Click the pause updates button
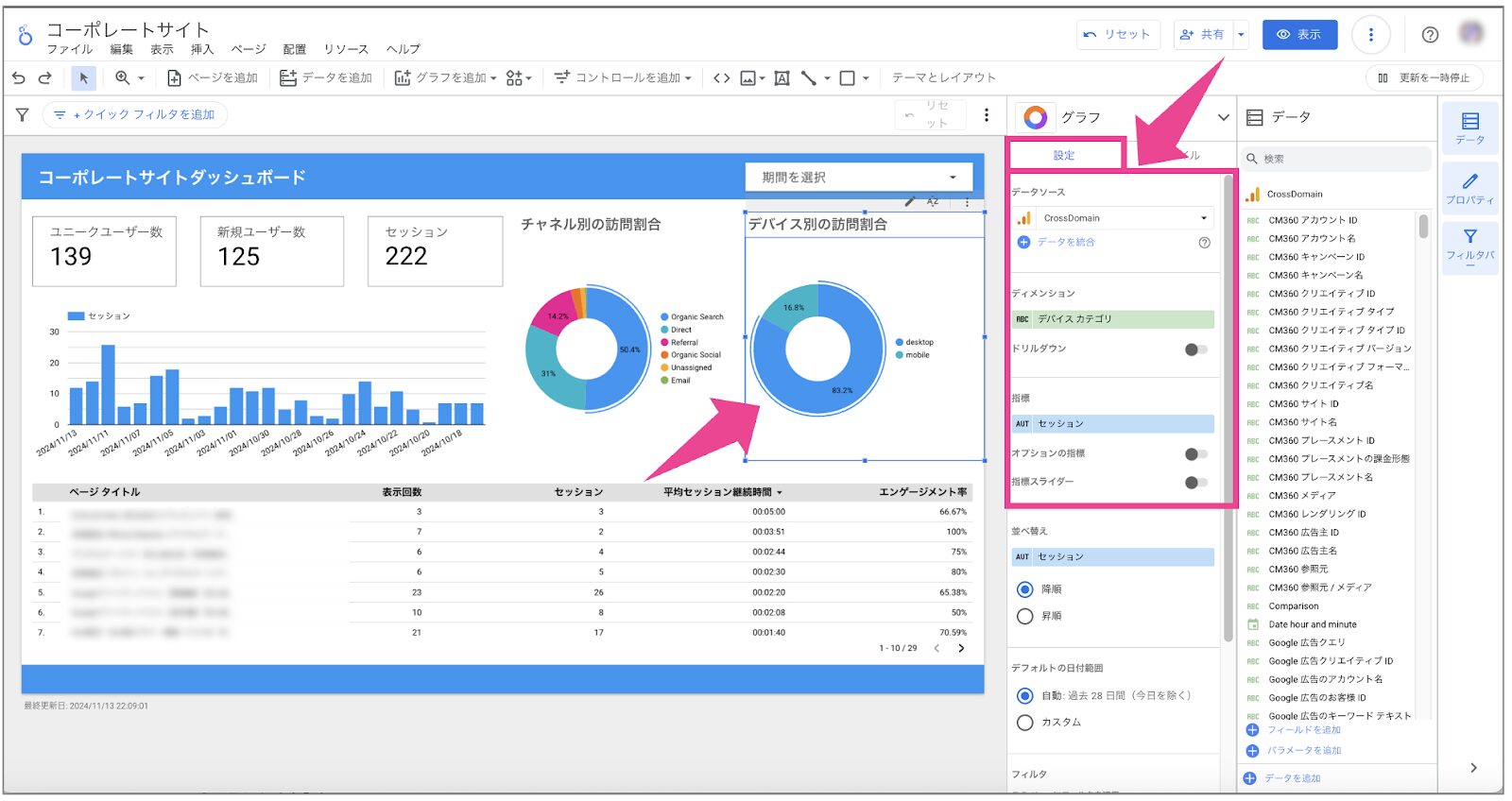The image size is (1512, 801). pyautogui.click(x=1424, y=77)
